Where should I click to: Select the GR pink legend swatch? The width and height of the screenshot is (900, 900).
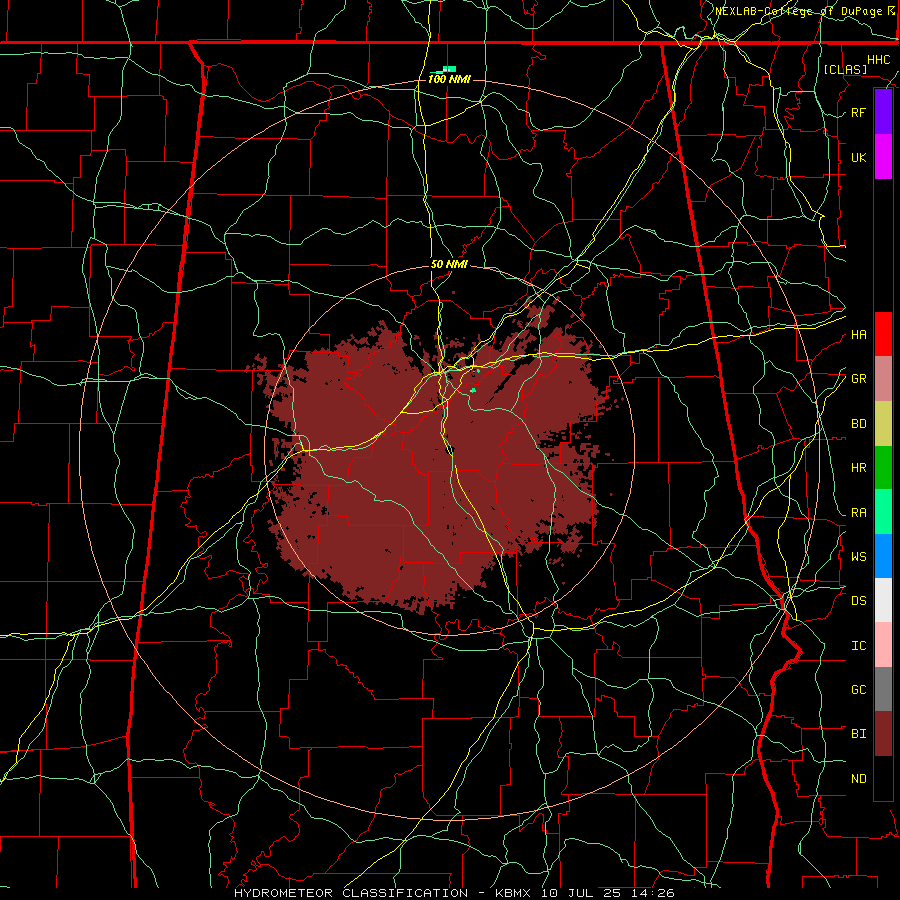click(x=883, y=379)
